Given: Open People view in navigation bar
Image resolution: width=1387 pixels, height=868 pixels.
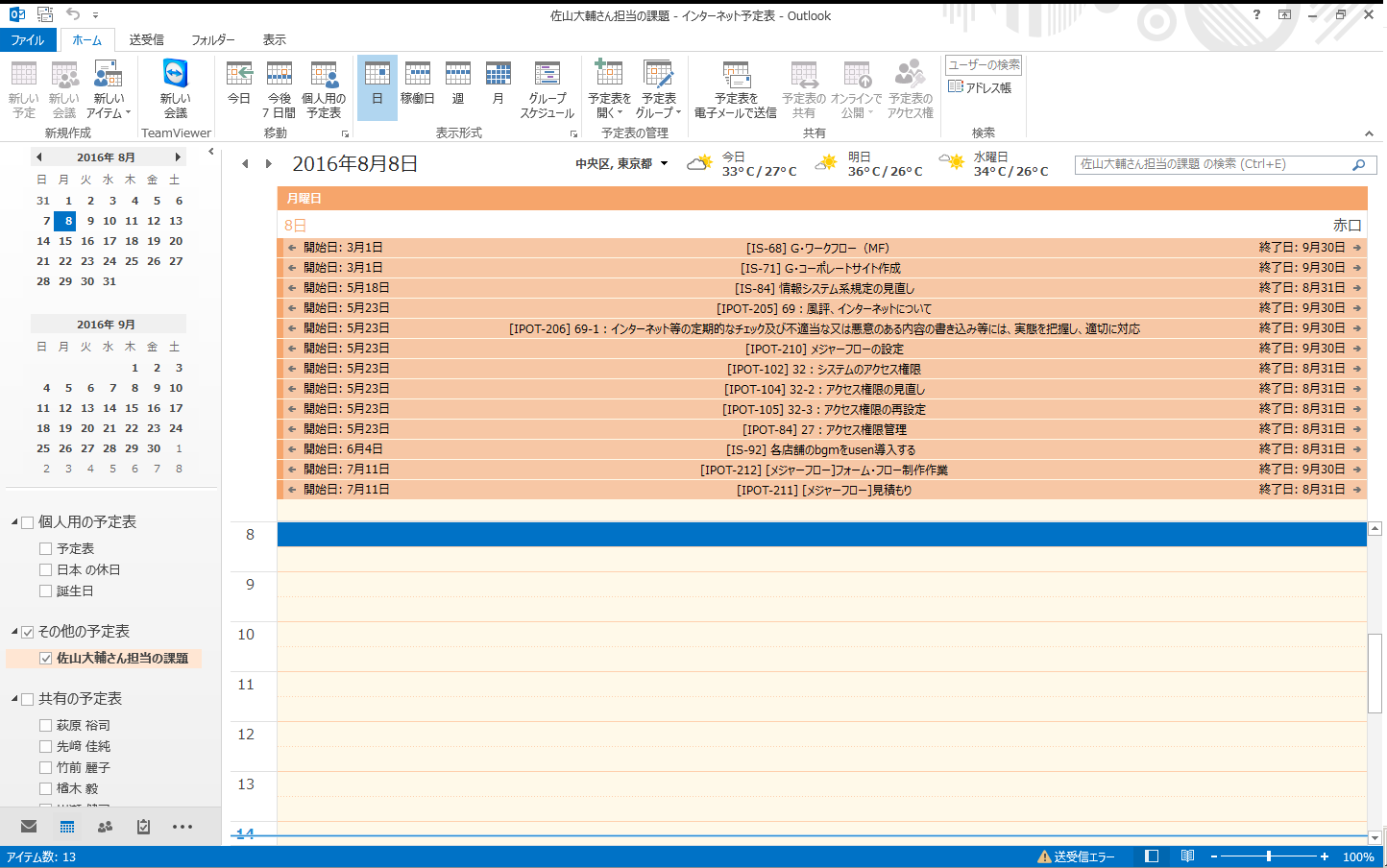Looking at the screenshot, I should [105, 827].
